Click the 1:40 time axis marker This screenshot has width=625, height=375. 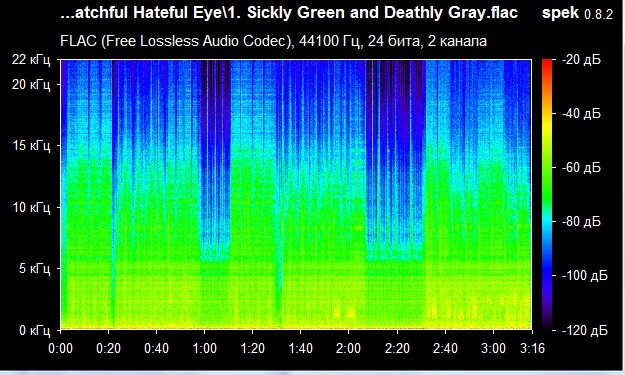tap(301, 349)
